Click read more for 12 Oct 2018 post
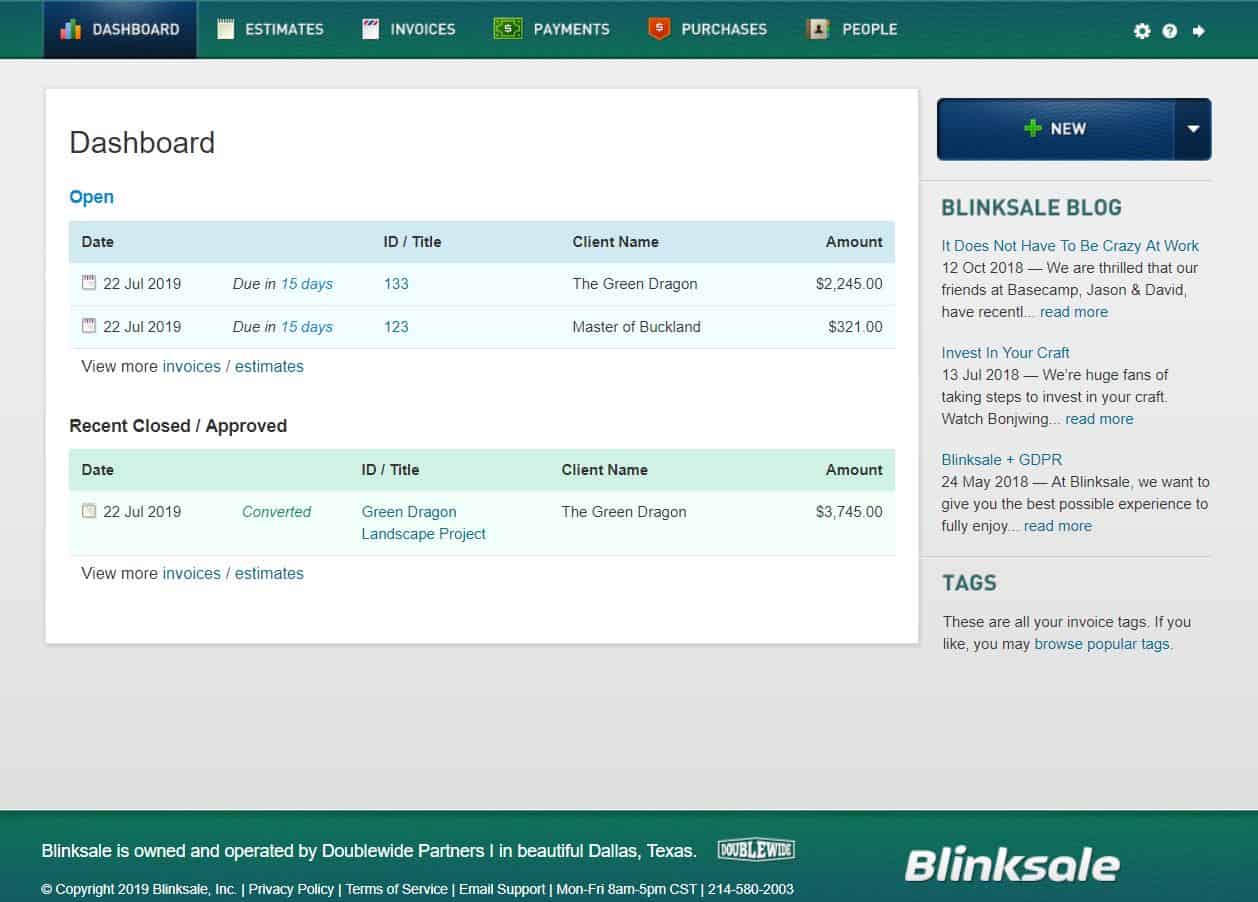 pos(1074,312)
